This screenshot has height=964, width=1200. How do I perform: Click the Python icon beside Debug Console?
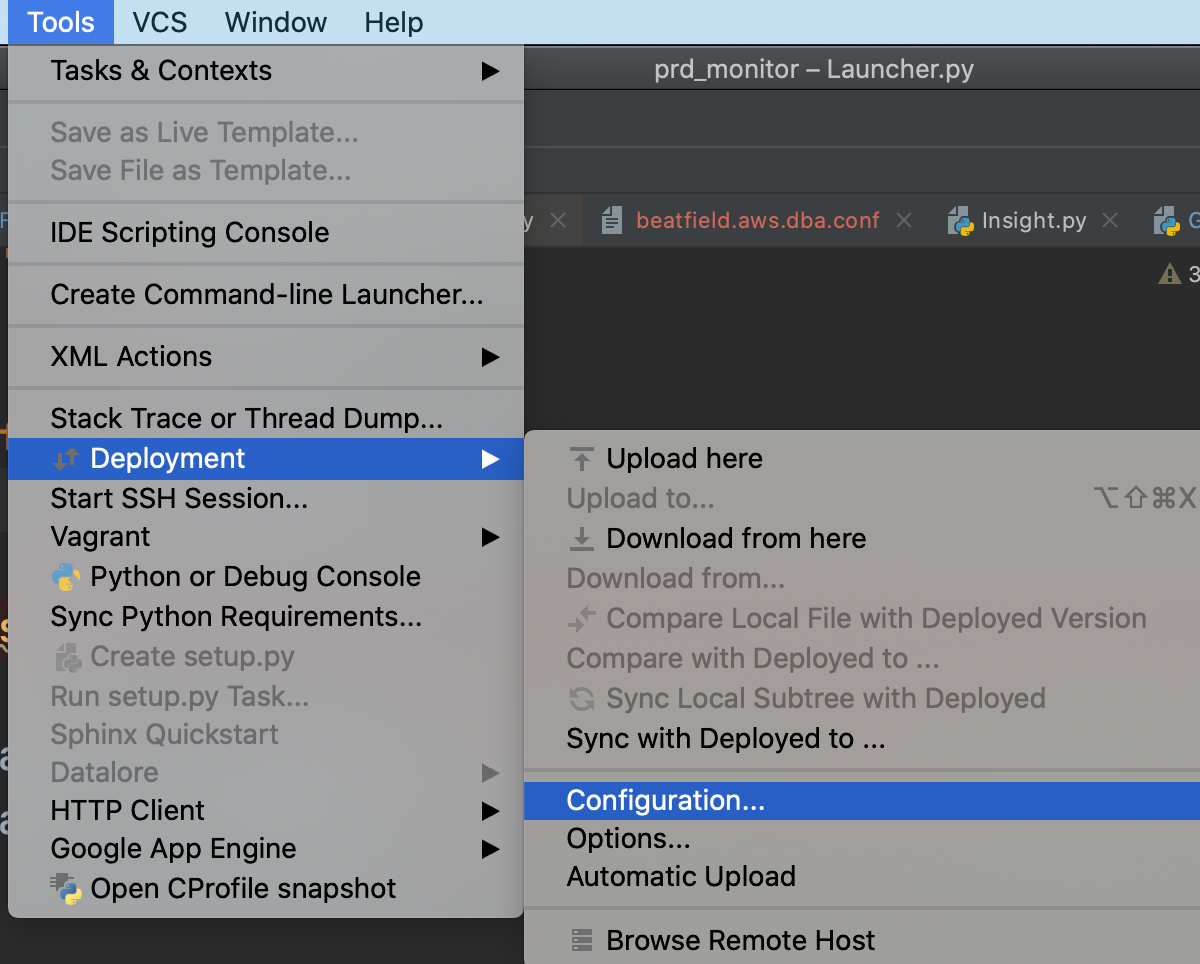[66, 577]
